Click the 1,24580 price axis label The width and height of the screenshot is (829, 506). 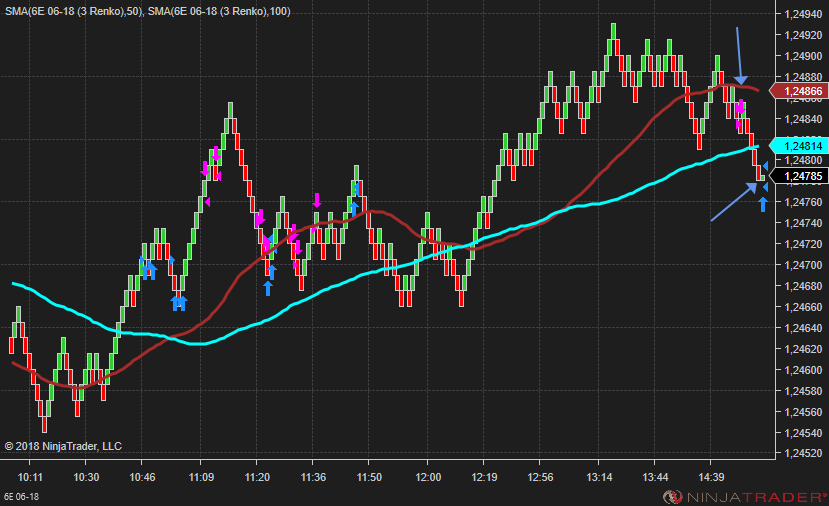[804, 391]
